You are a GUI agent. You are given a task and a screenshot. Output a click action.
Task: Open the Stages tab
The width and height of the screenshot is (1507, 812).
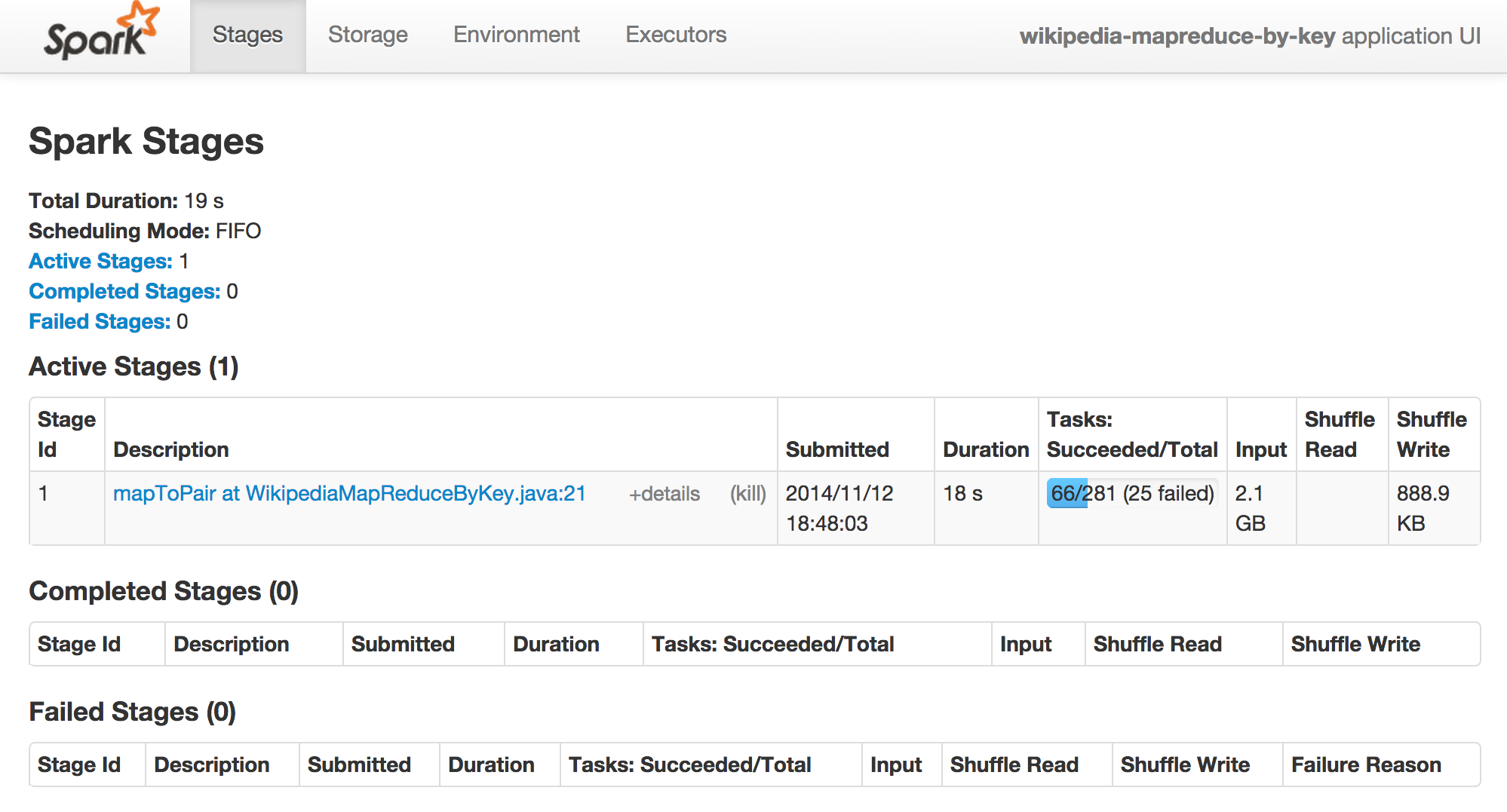(247, 35)
